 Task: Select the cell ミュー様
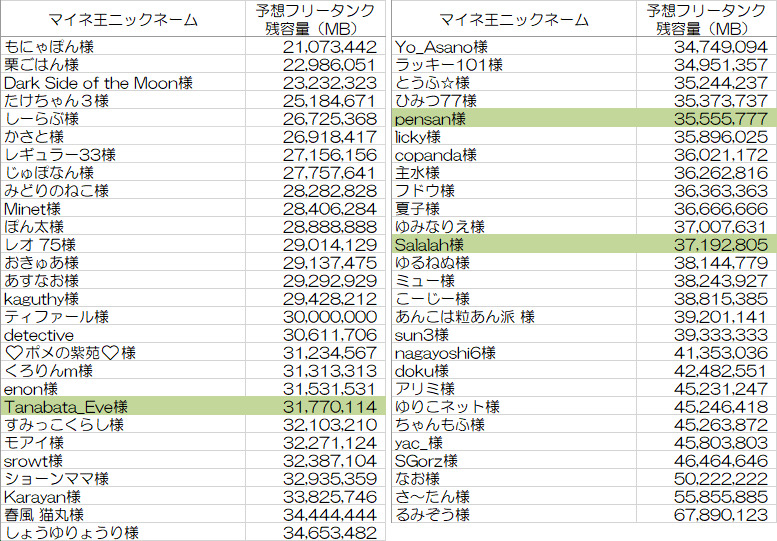514,280
